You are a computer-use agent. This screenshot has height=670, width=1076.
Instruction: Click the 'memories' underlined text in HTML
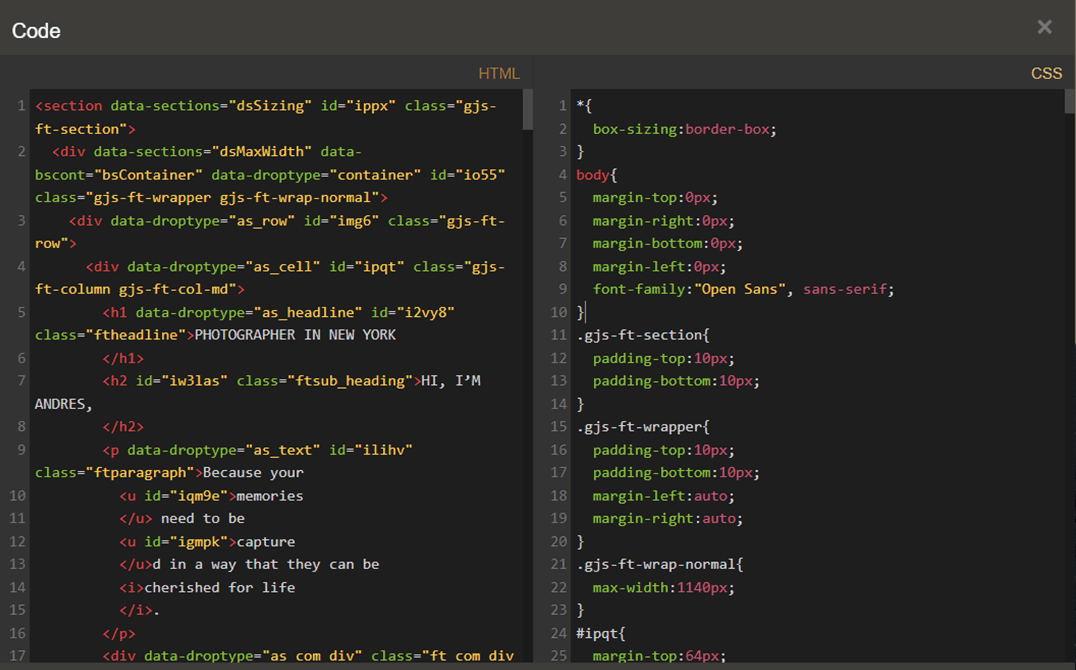(x=269, y=496)
